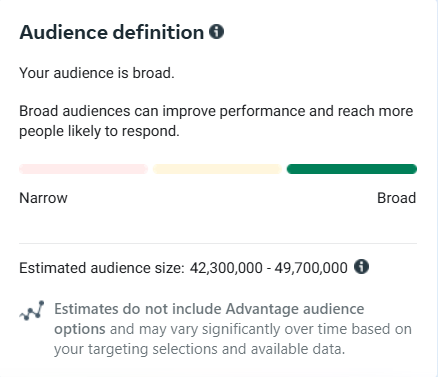
Task: Click the bold word 'options' in the note
Action: (80, 330)
